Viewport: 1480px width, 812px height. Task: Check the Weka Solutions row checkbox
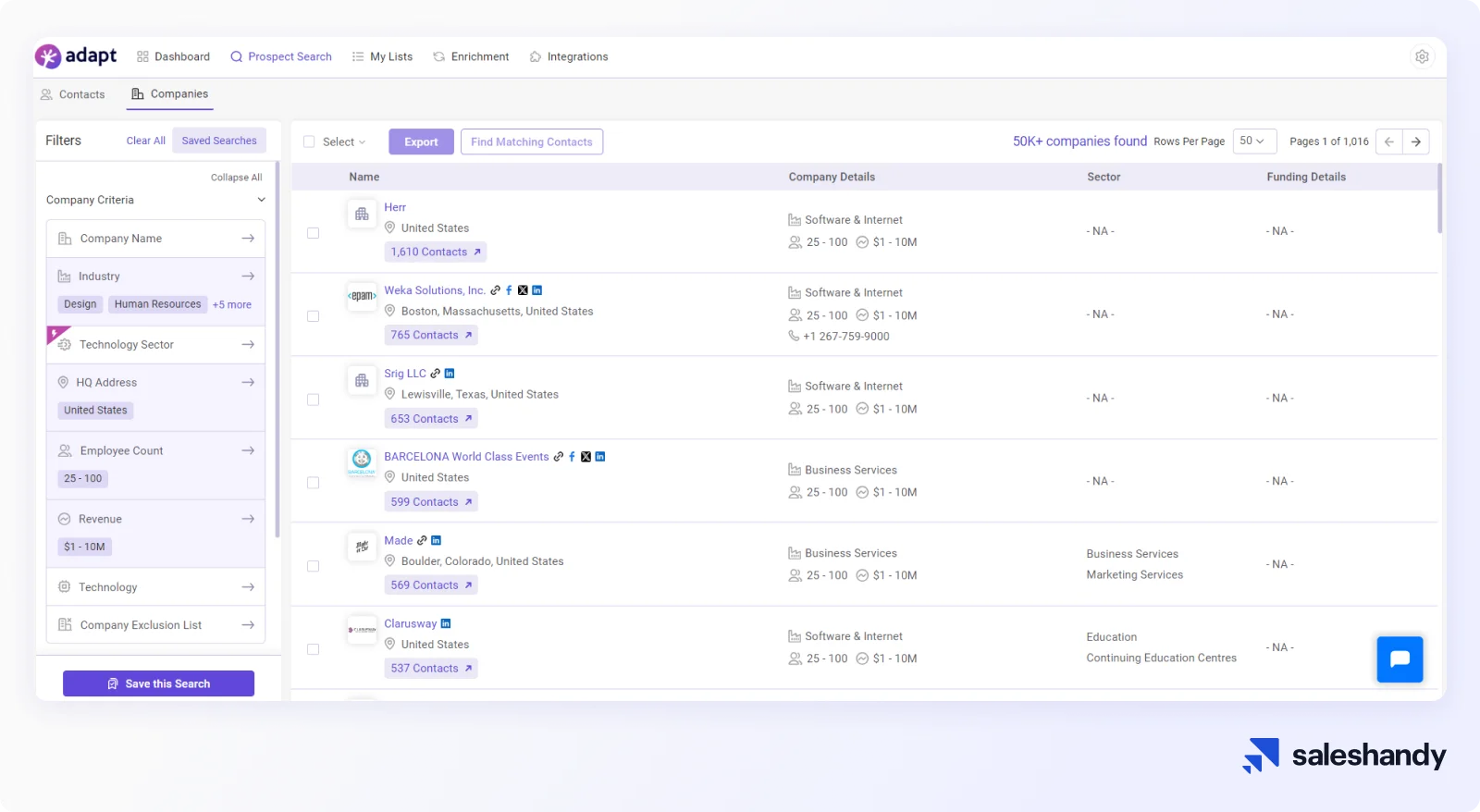(314, 316)
